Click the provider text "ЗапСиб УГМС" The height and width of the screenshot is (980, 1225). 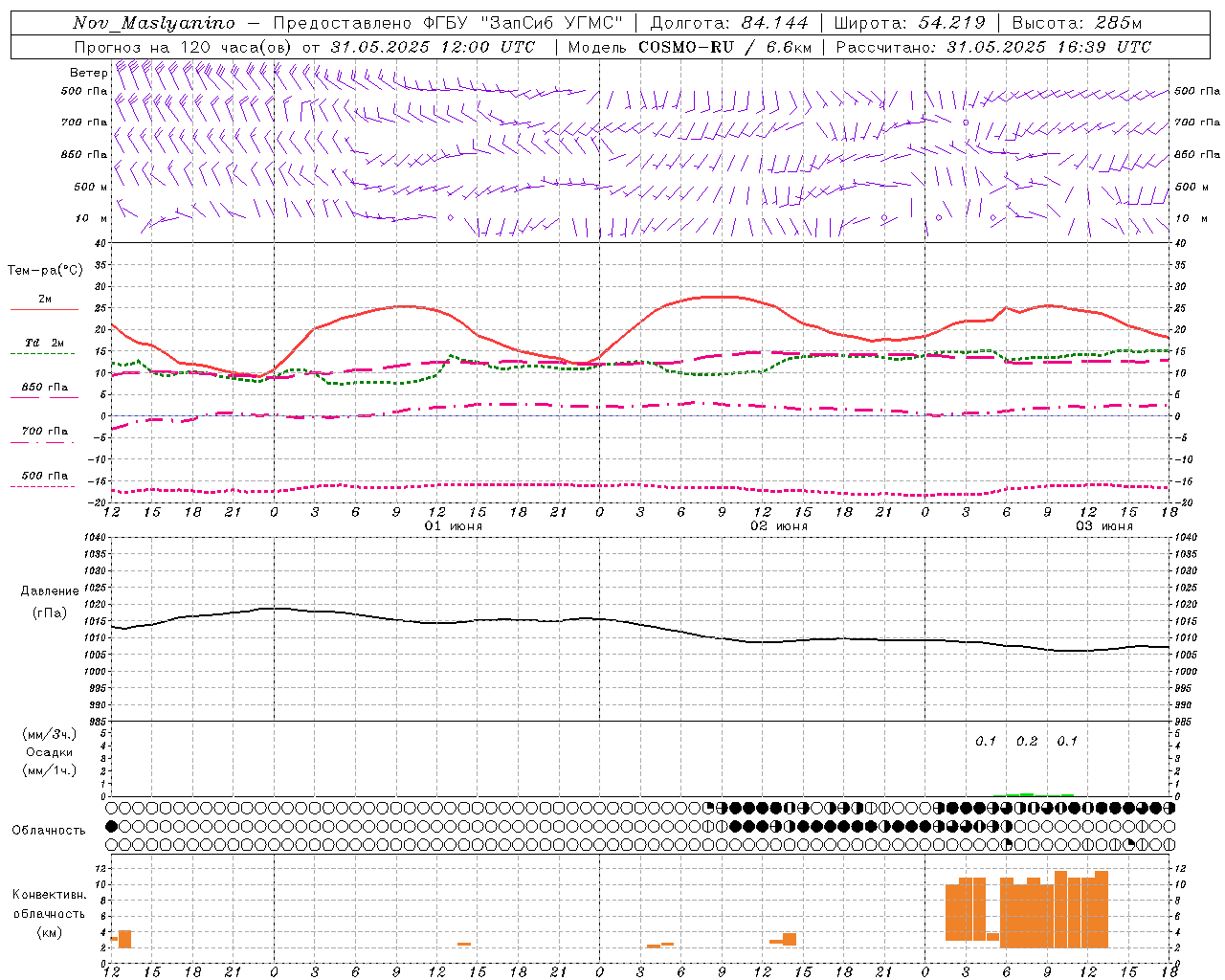(552, 23)
